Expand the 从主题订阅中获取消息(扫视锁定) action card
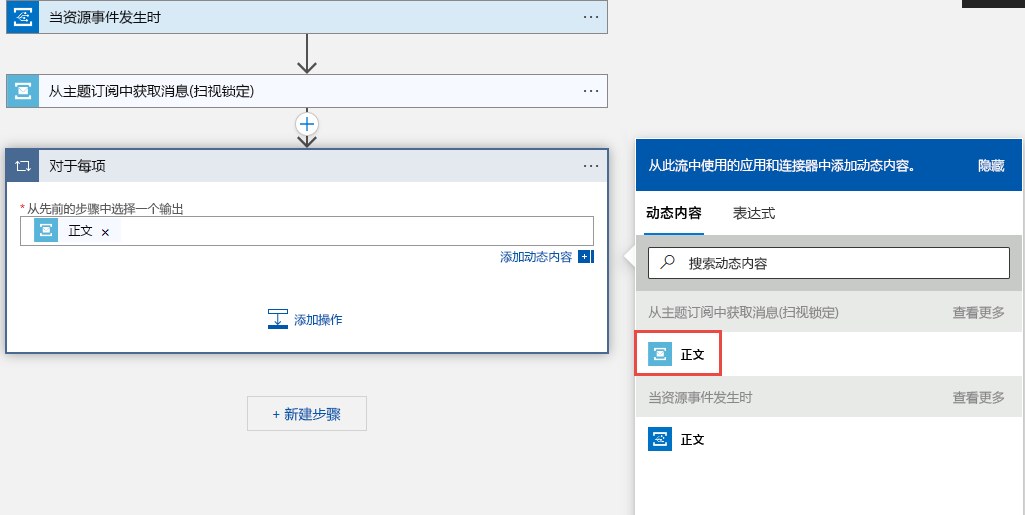The width and height of the screenshot is (1025, 515). click(307, 91)
